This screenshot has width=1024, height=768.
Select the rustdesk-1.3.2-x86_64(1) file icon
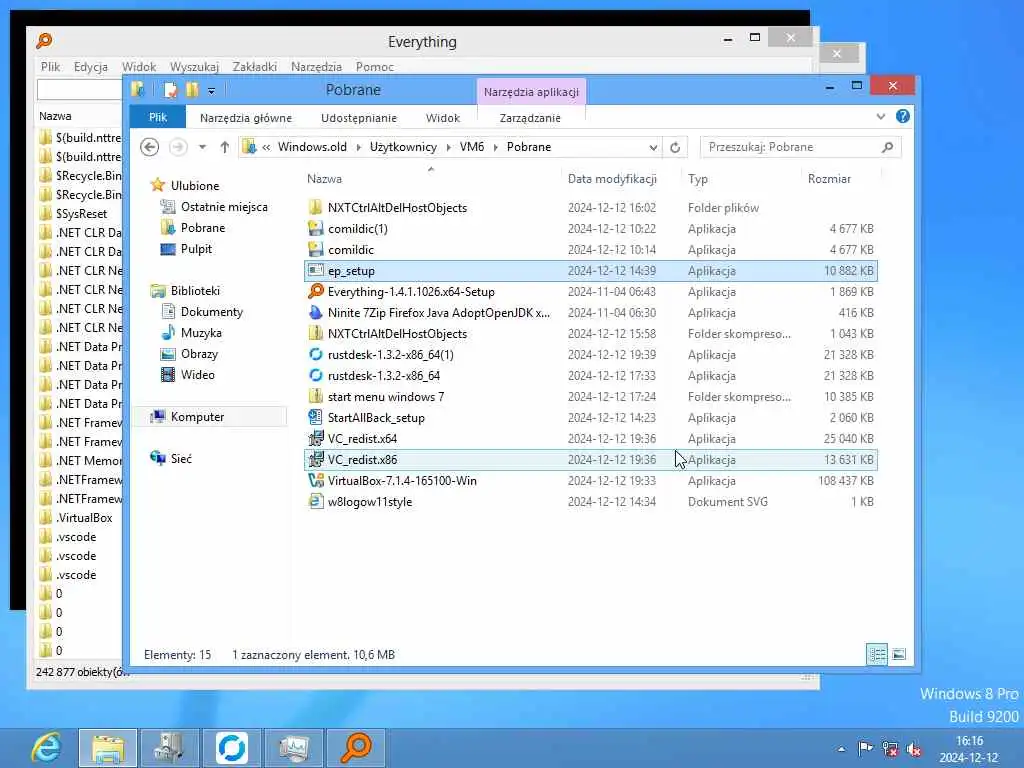tap(316, 355)
